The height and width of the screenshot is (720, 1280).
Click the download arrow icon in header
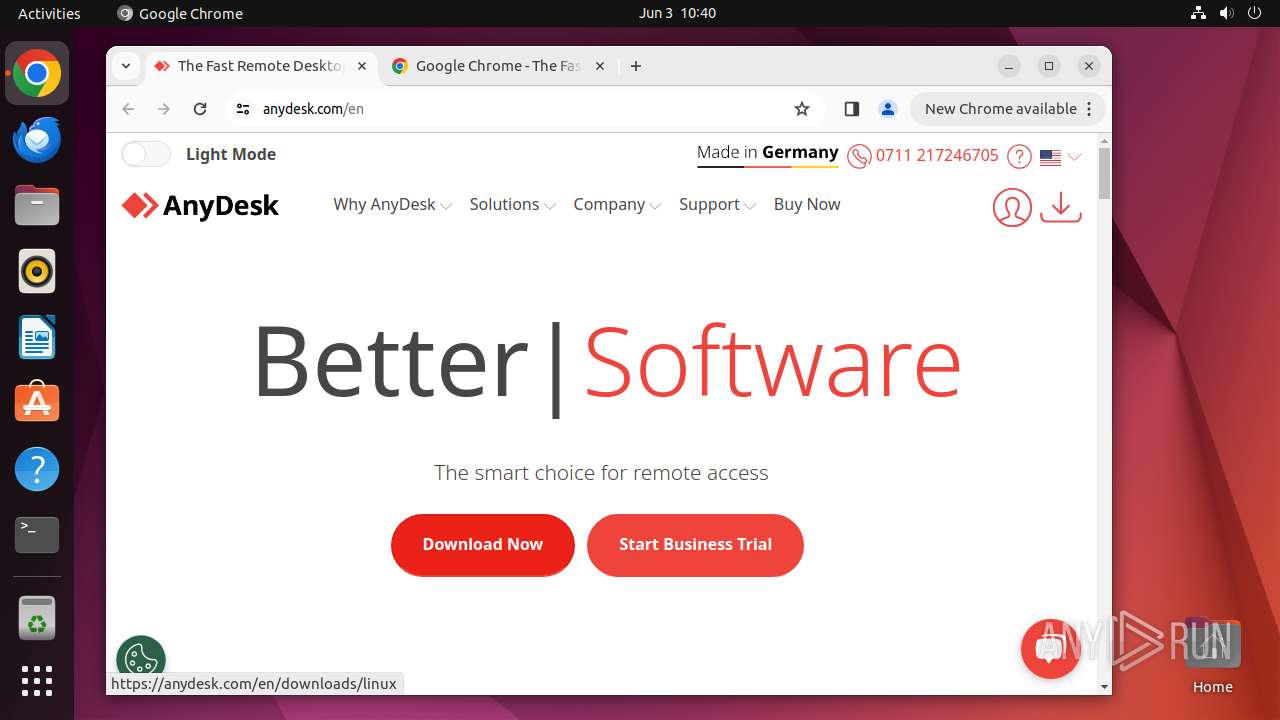pyautogui.click(x=1061, y=206)
